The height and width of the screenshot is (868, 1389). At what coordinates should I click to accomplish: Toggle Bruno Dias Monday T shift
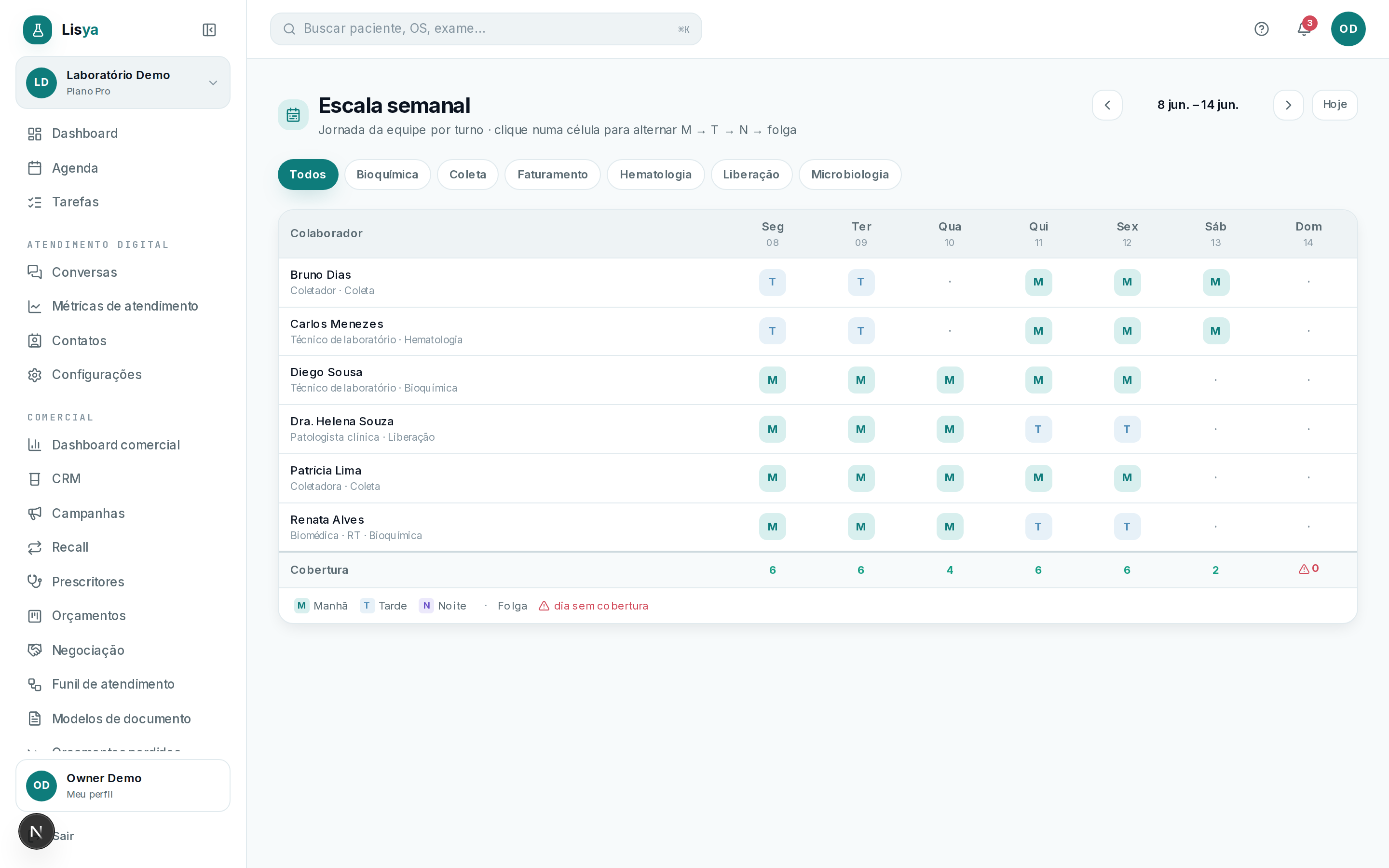click(772, 282)
